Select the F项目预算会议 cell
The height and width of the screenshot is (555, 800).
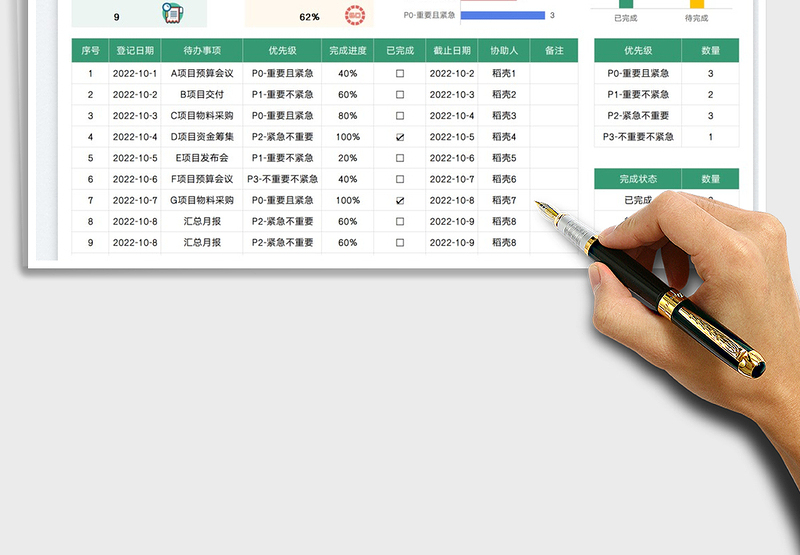pos(202,180)
